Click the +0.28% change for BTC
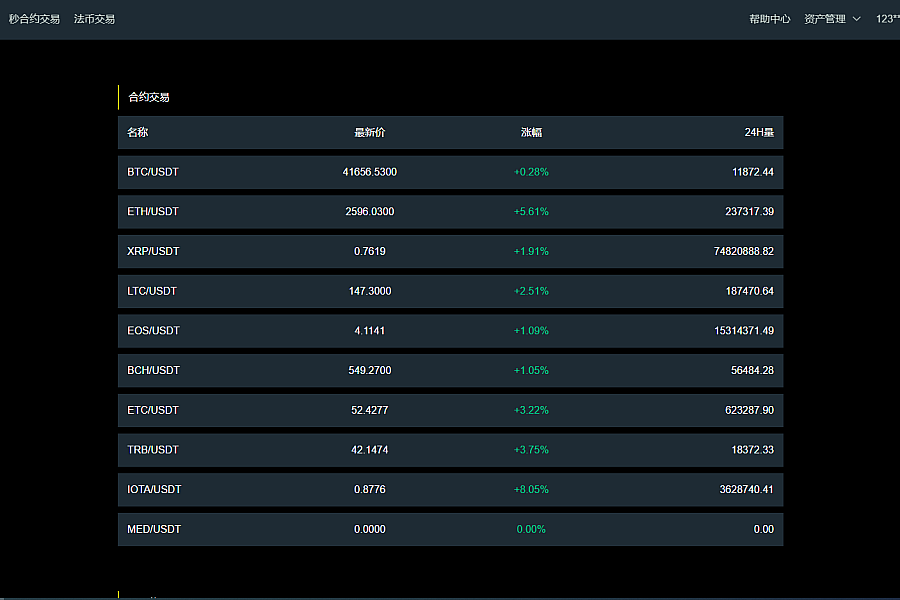The height and width of the screenshot is (600, 900). click(532, 172)
